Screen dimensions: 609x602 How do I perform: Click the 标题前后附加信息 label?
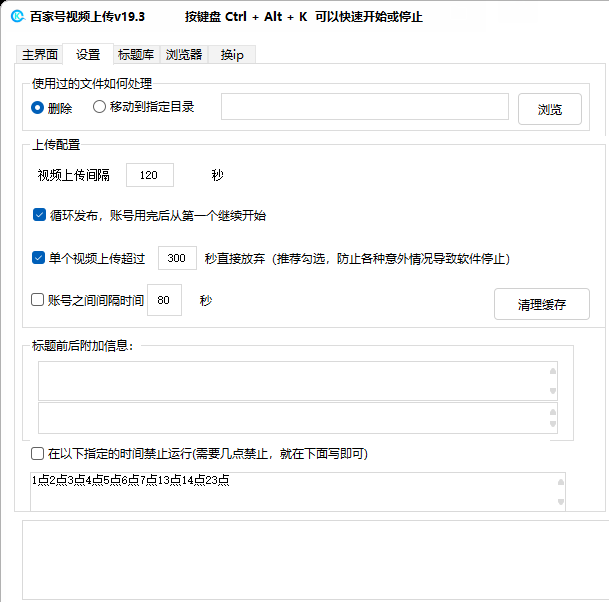pos(82,345)
